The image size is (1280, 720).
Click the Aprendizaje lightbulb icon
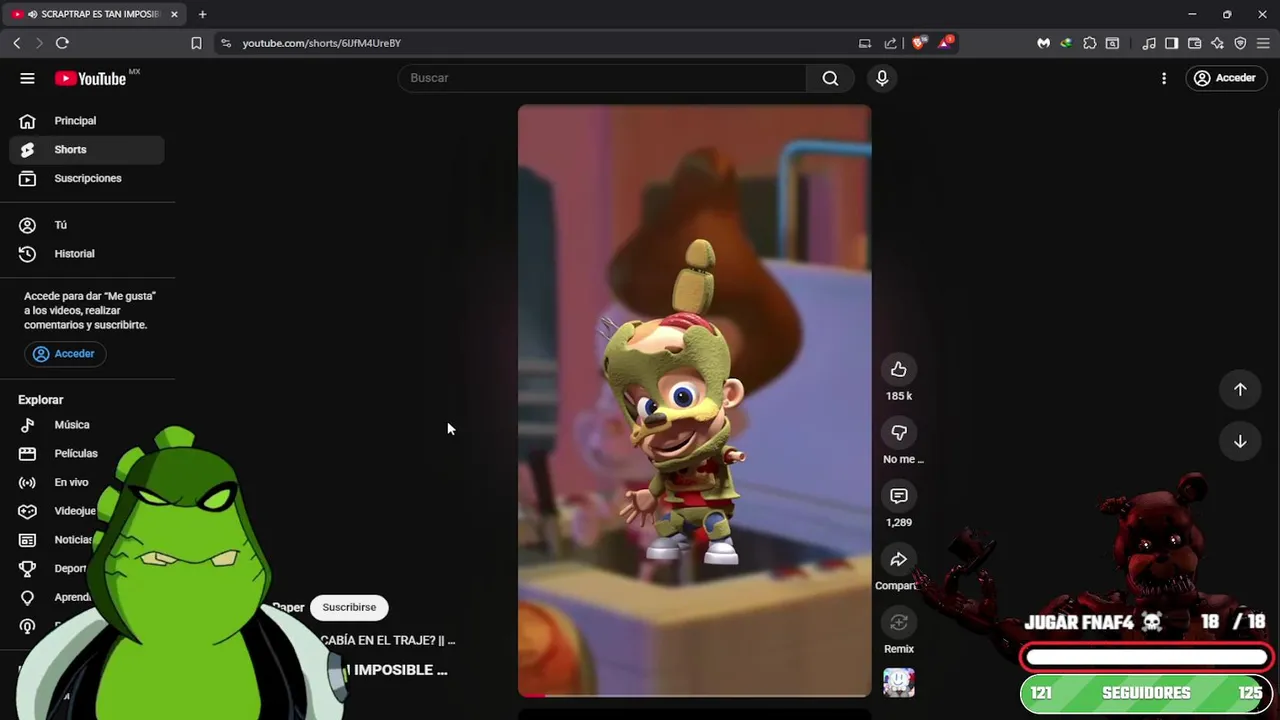tap(27, 598)
